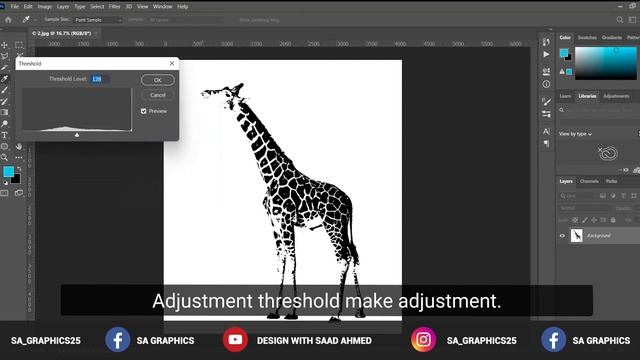Open the Paragraph panel icon
Viewport: 640px width, 360px height.
point(546,143)
